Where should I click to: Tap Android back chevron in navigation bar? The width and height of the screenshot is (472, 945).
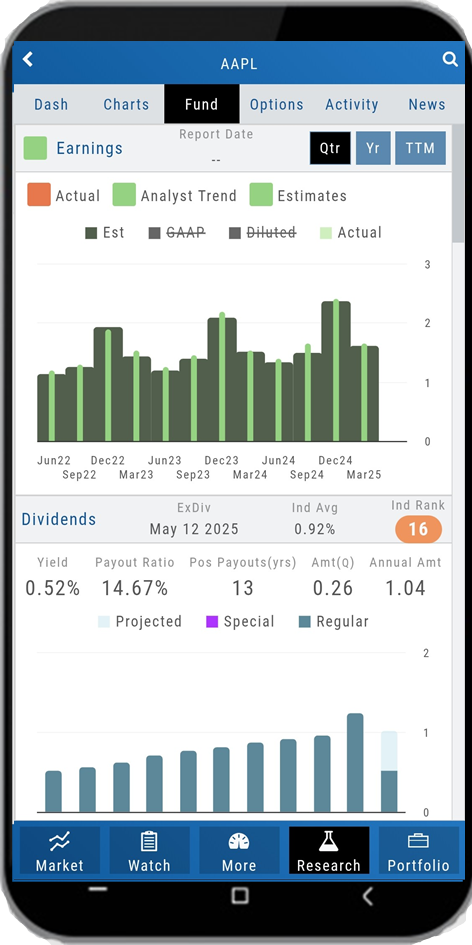pyautogui.click(x=367, y=896)
